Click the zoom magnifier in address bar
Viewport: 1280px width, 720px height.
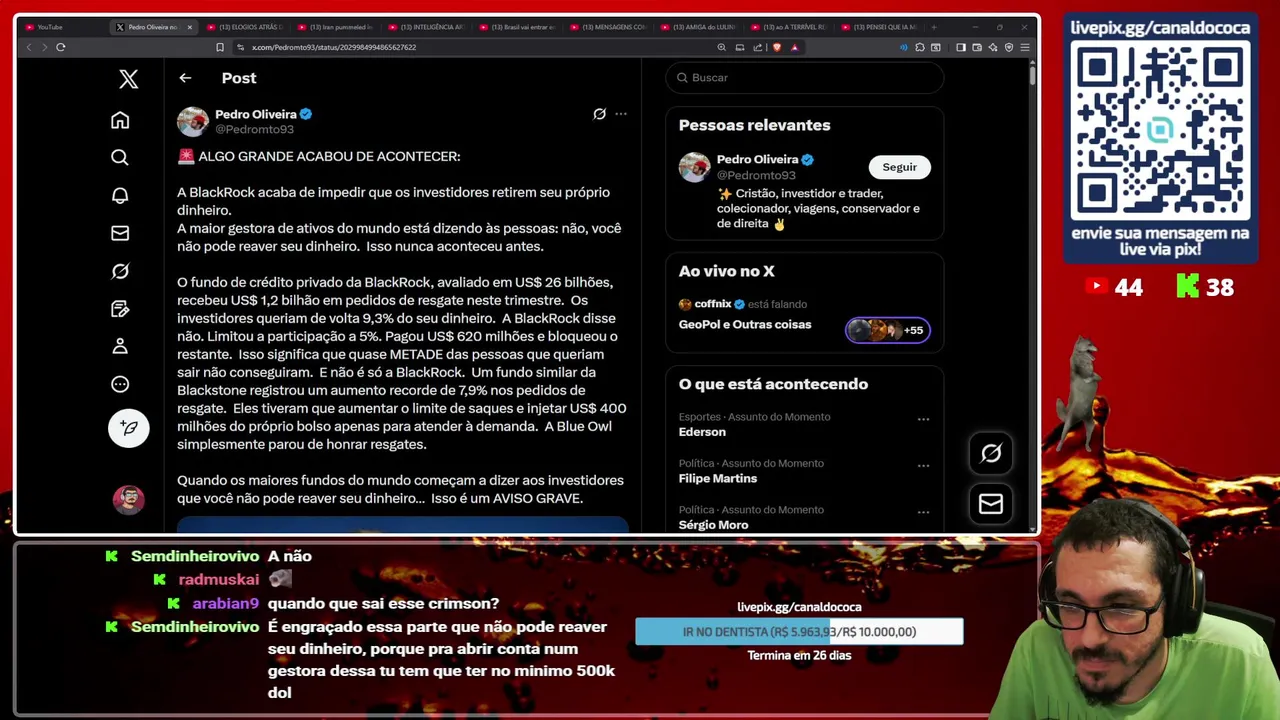(x=722, y=47)
